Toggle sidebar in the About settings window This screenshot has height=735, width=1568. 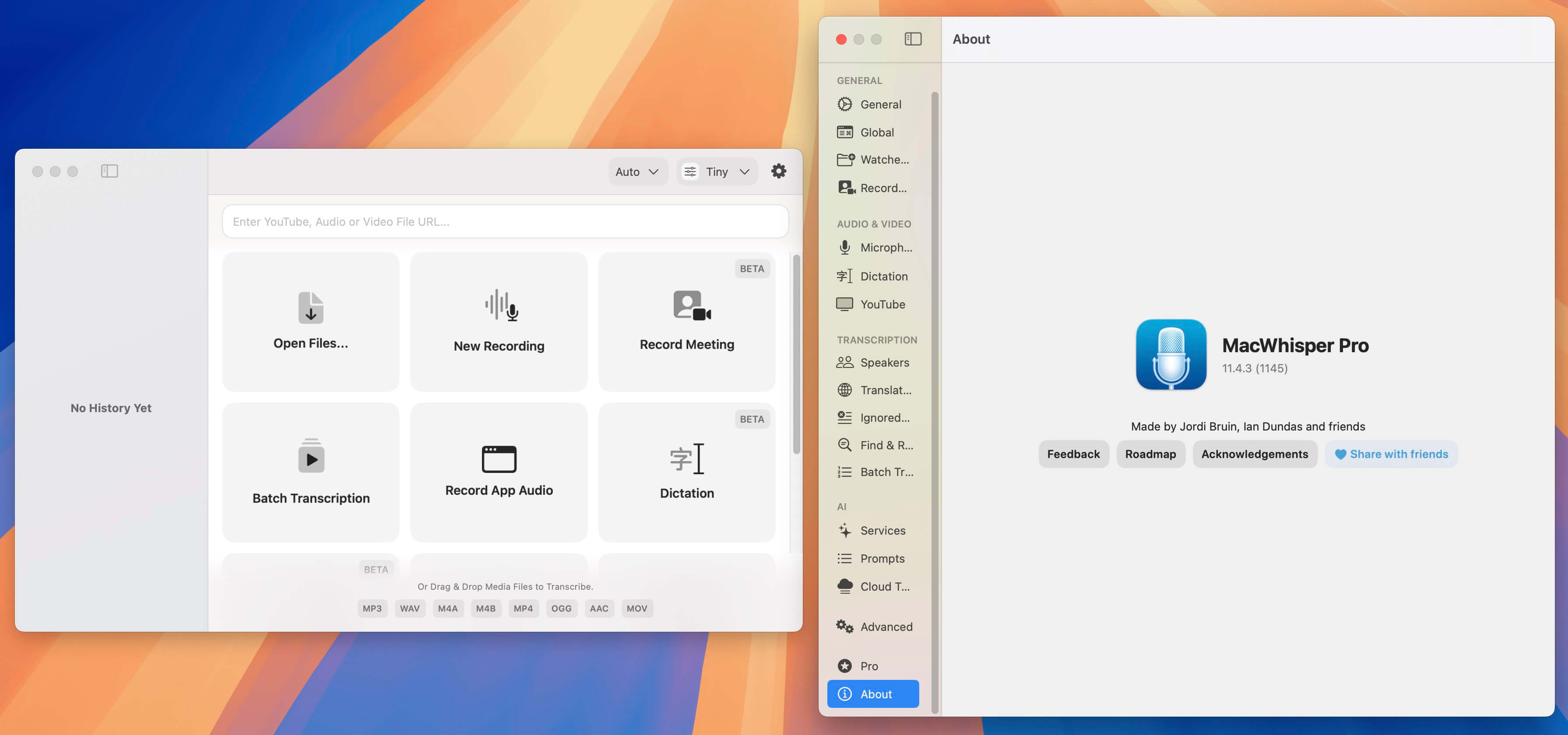tap(913, 39)
